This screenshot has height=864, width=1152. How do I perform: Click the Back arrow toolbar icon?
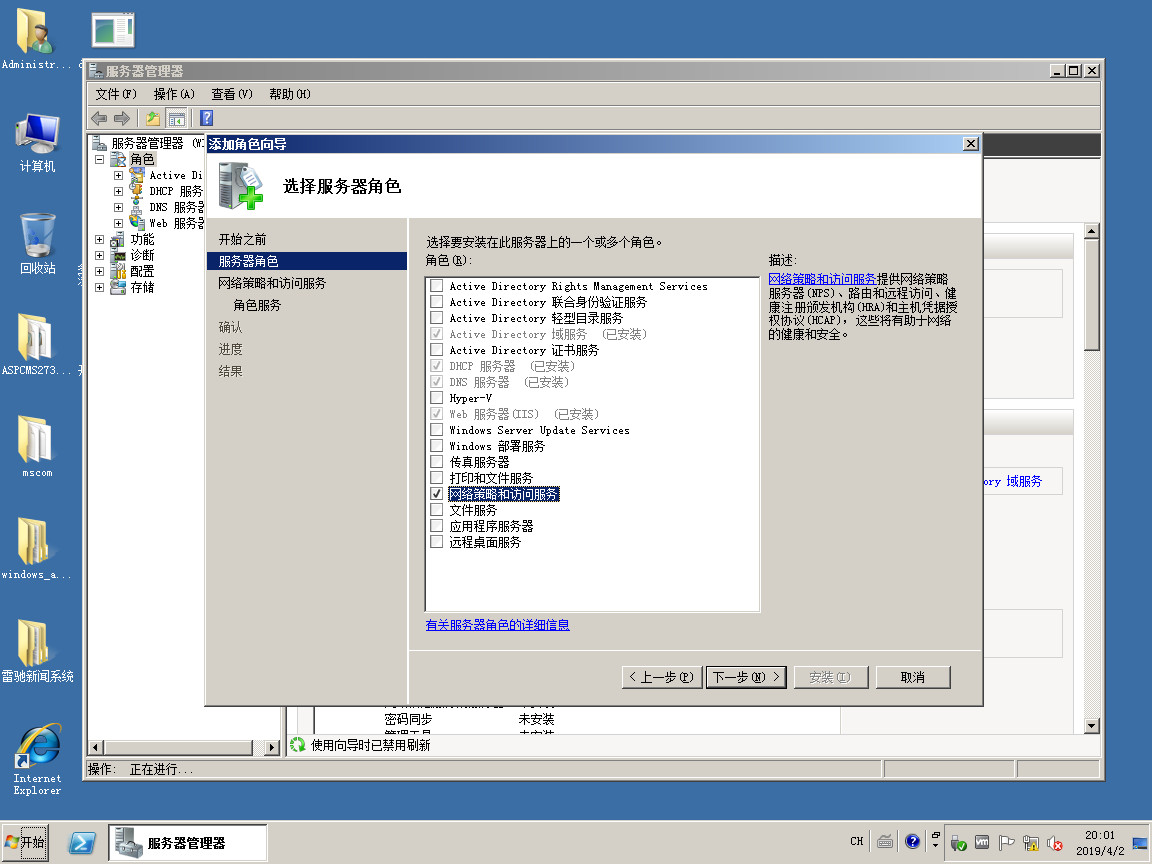(x=99, y=118)
